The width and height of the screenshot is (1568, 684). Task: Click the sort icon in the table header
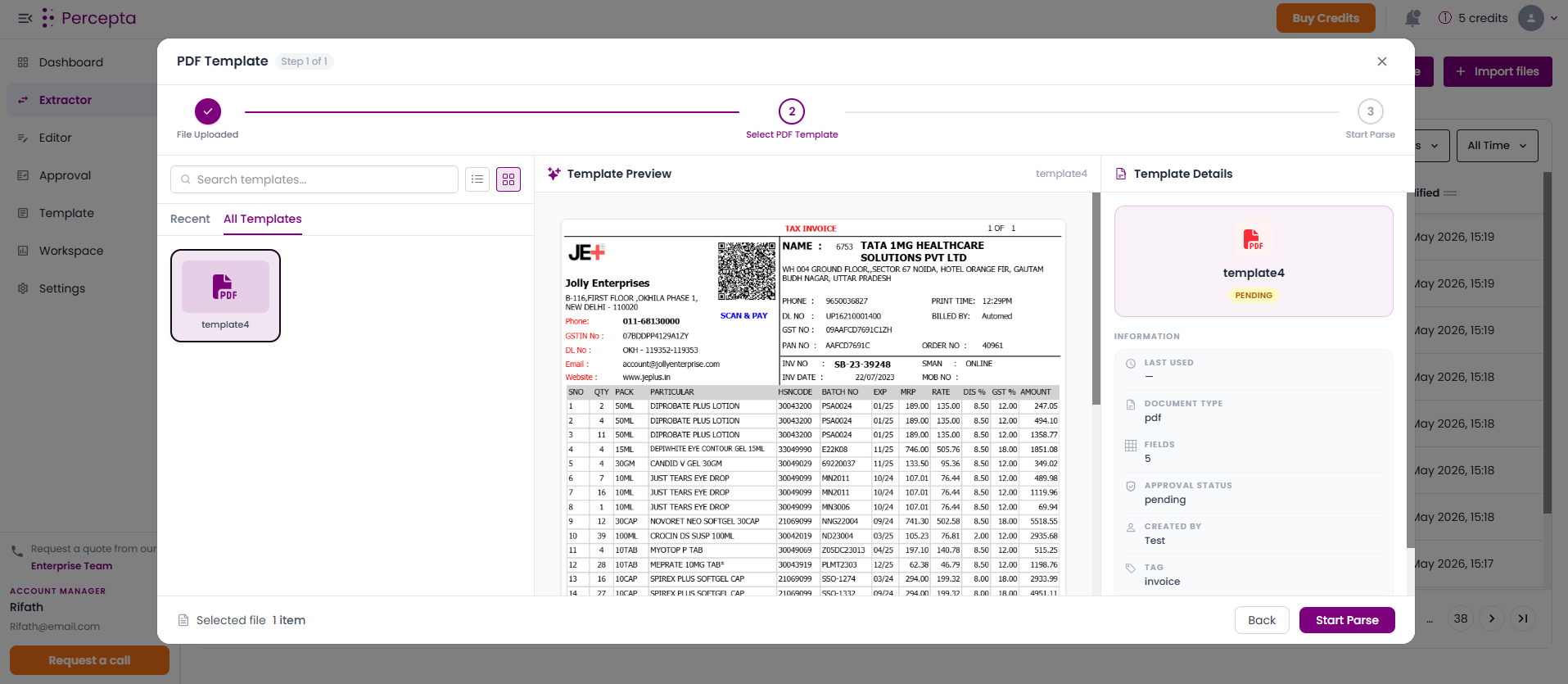1450,193
